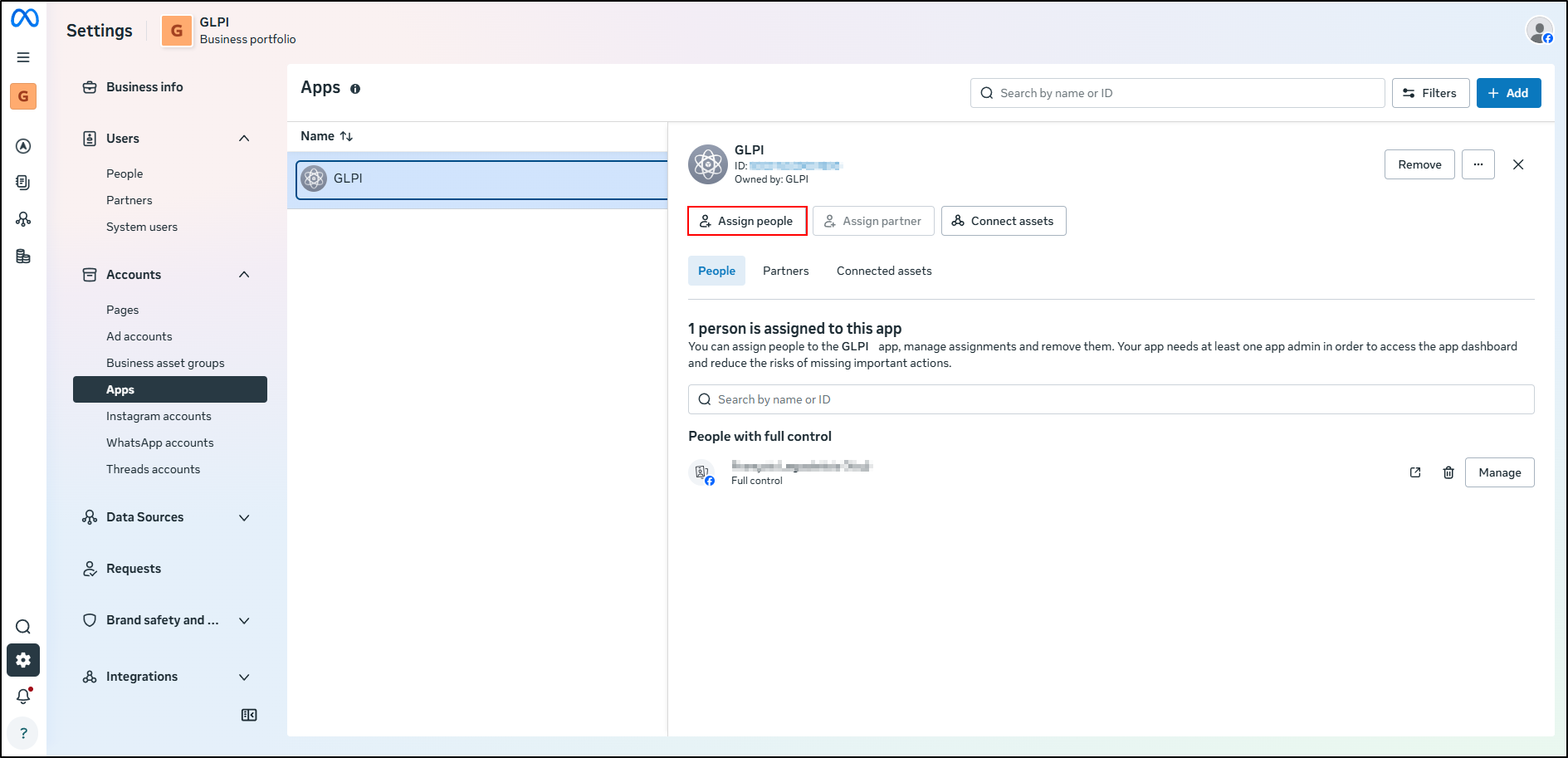Open more options ellipsis menu
Image resolution: width=1568 pixels, height=758 pixels.
pyautogui.click(x=1478, y=164)
